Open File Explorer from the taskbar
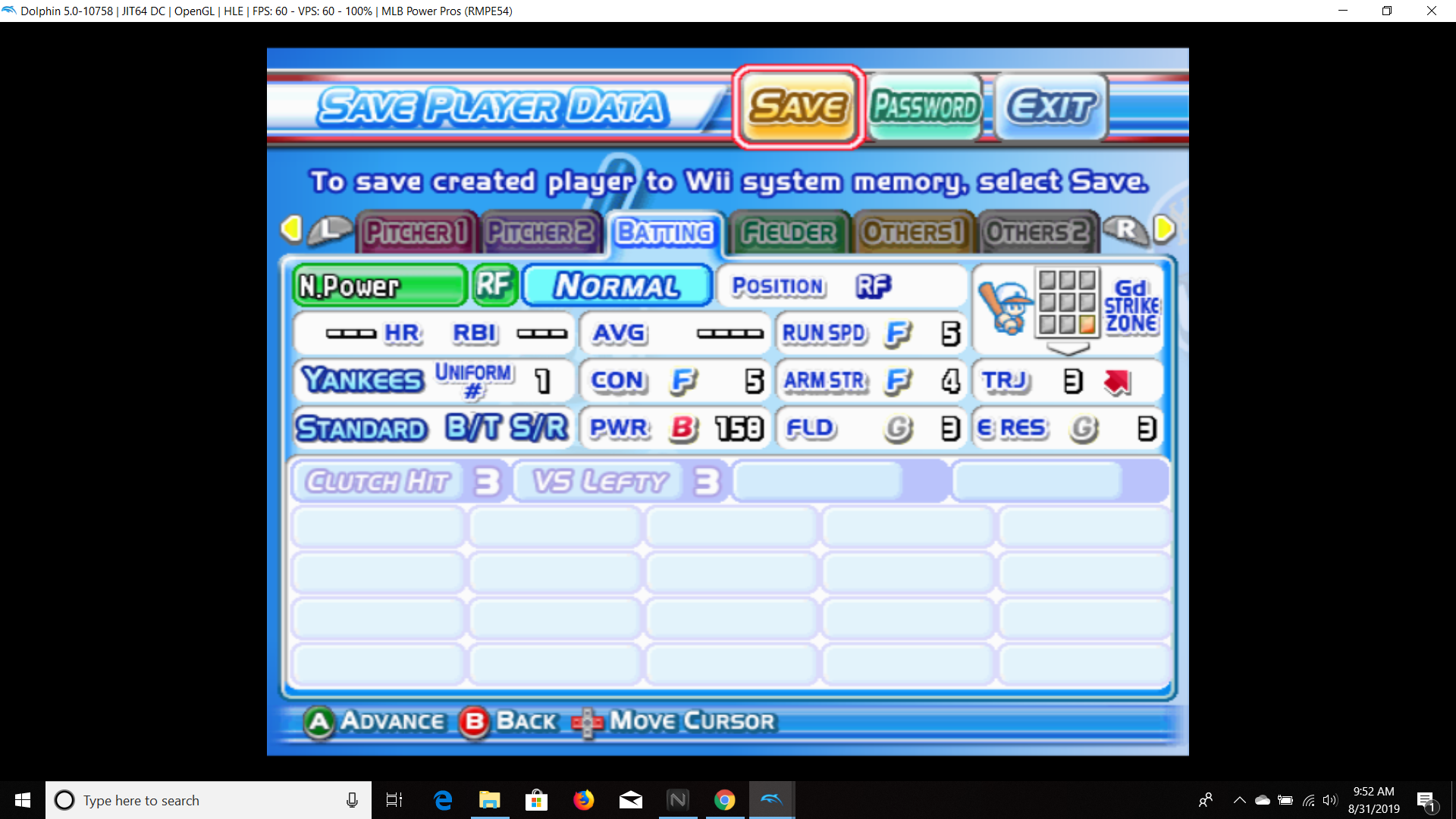1456x819 pixels. pyautogui.click(x=490, y=800)
